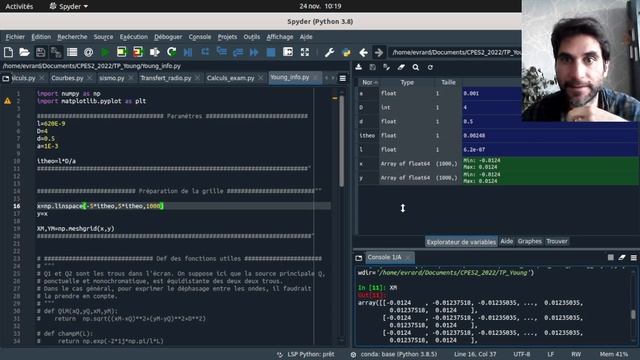The width and height of the screenshot is (640, 360).
Task: Go forward to the next cursor position
Action: [379, 52]
